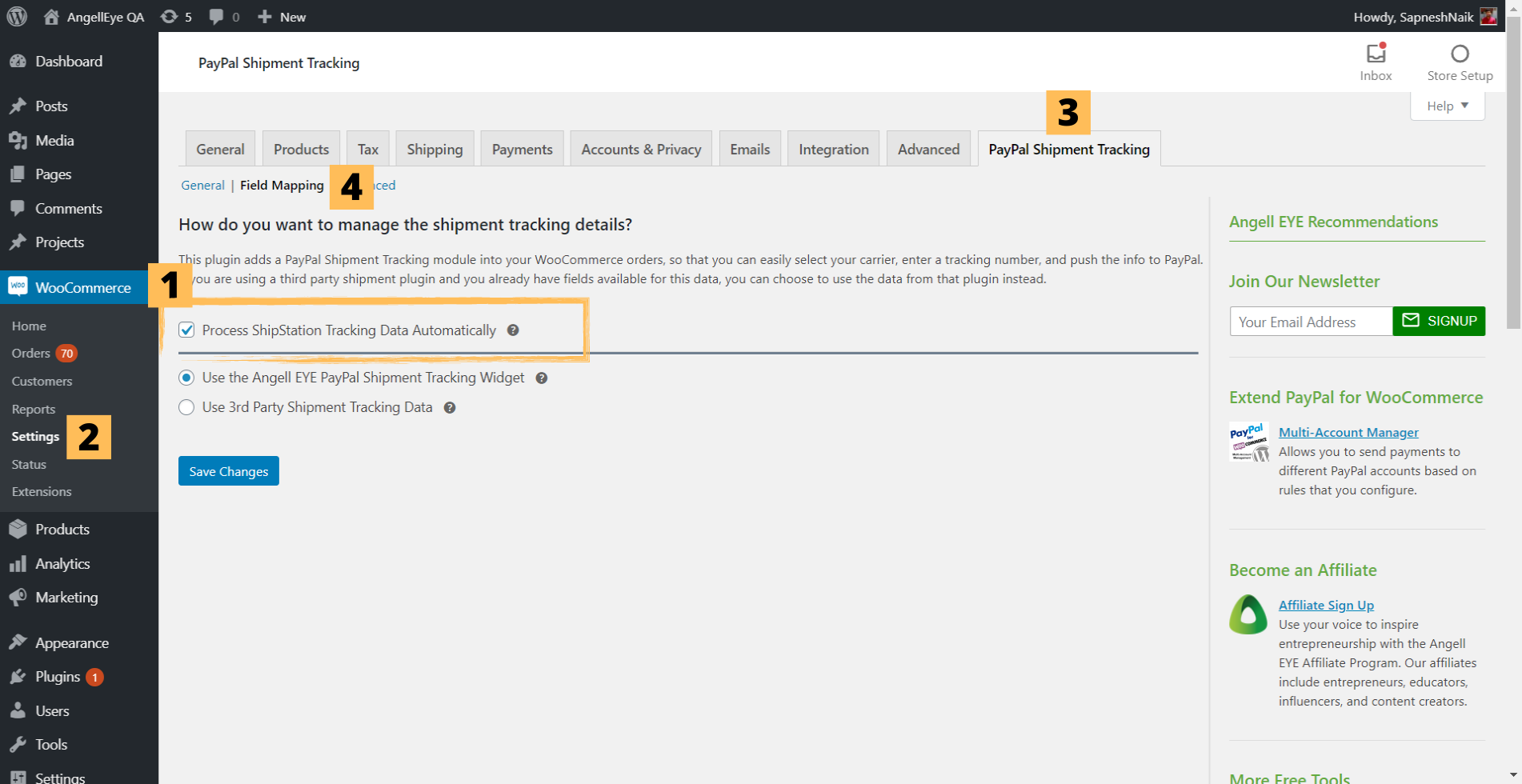1522x784 pixels.
Task: Click the Comments bubble icon in sidebar
Action: 18,209
